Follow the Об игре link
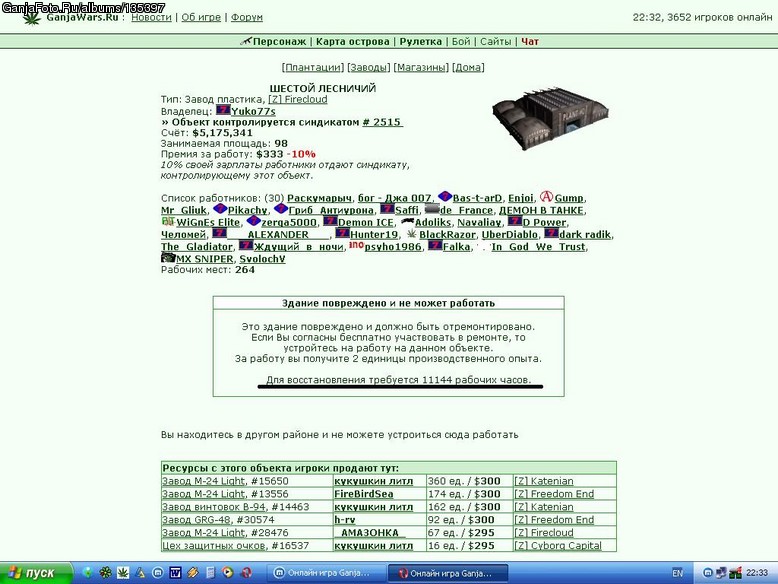 pos(201,17)
